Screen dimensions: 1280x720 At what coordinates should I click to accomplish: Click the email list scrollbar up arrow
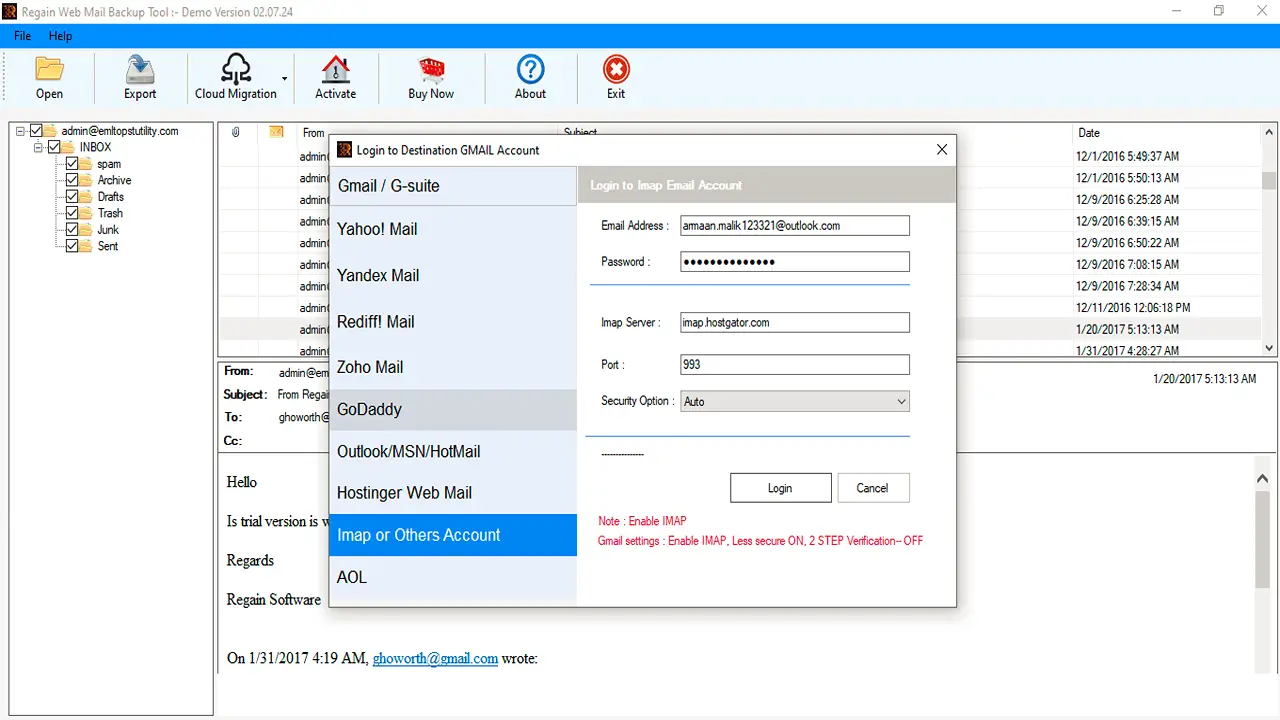(1269, 133)
